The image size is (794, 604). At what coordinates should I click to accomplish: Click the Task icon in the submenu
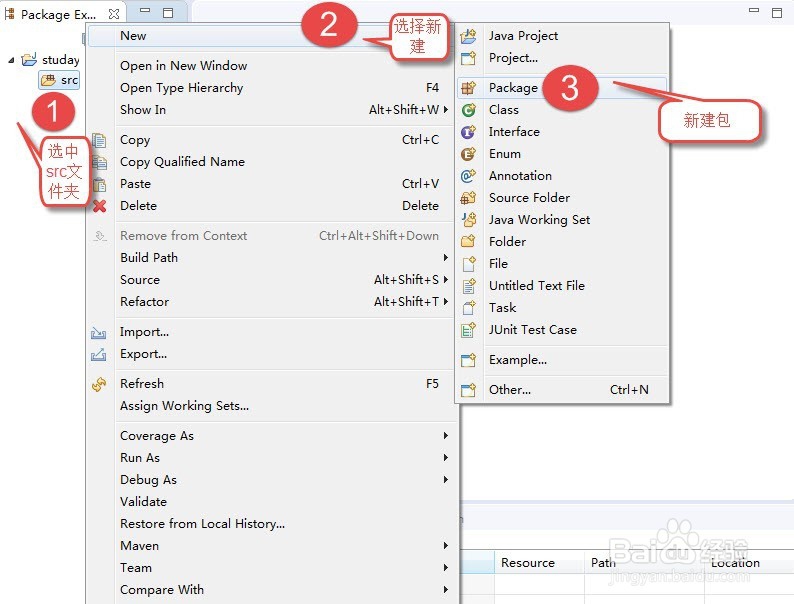469,308
